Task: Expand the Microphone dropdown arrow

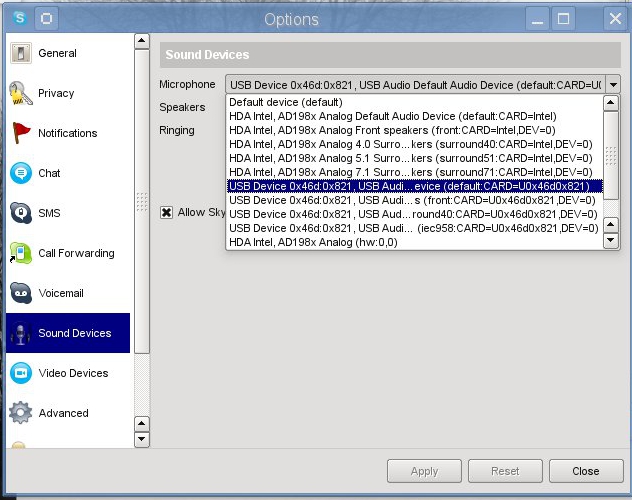Action: 613,85
